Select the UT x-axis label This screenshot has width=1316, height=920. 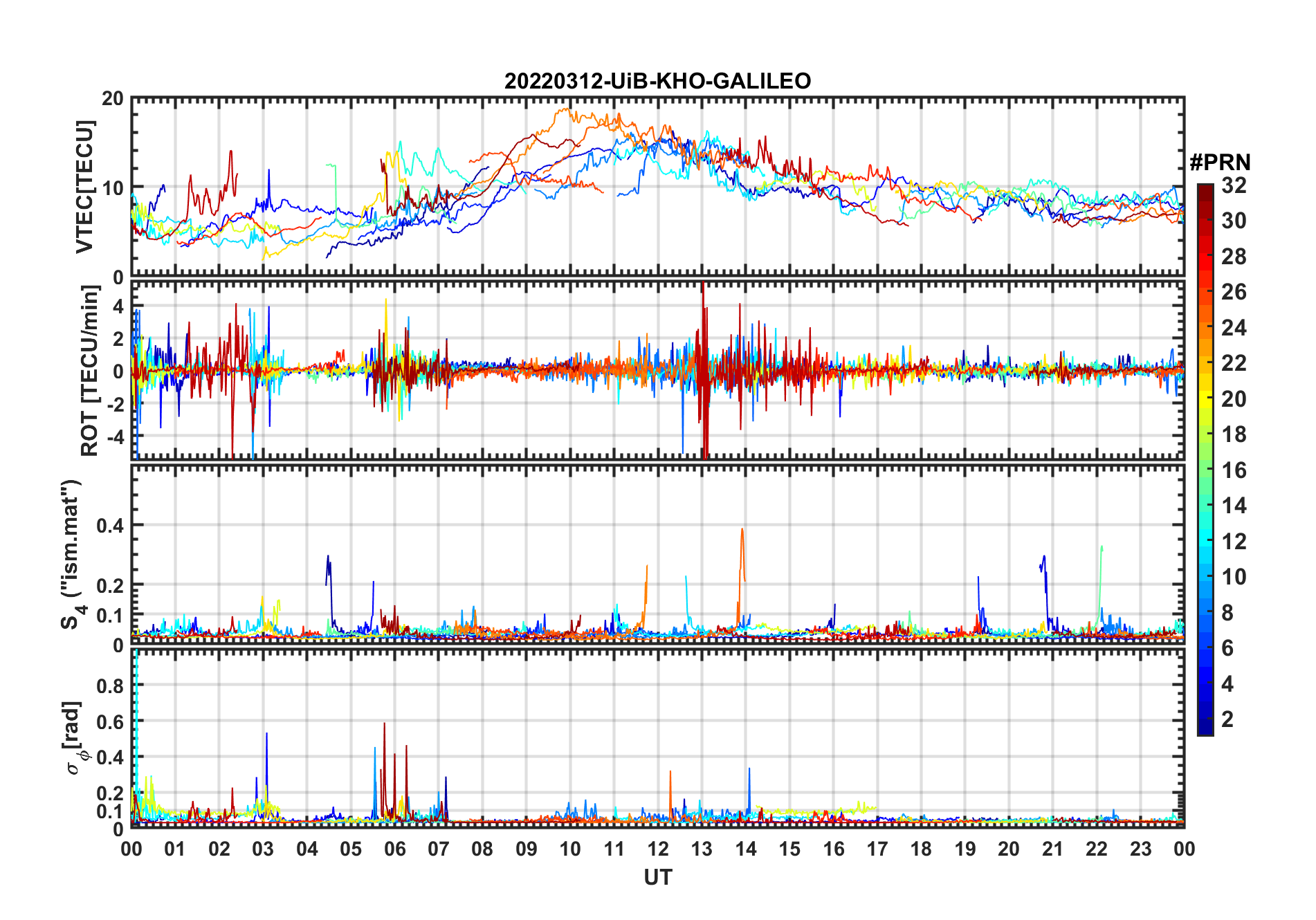pyautogui.click(x=658, y=877)
